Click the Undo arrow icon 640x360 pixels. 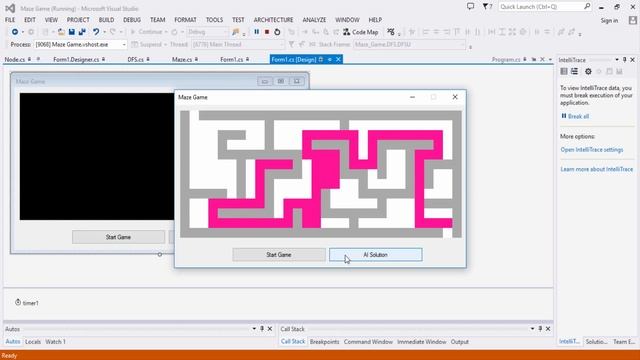96,32
